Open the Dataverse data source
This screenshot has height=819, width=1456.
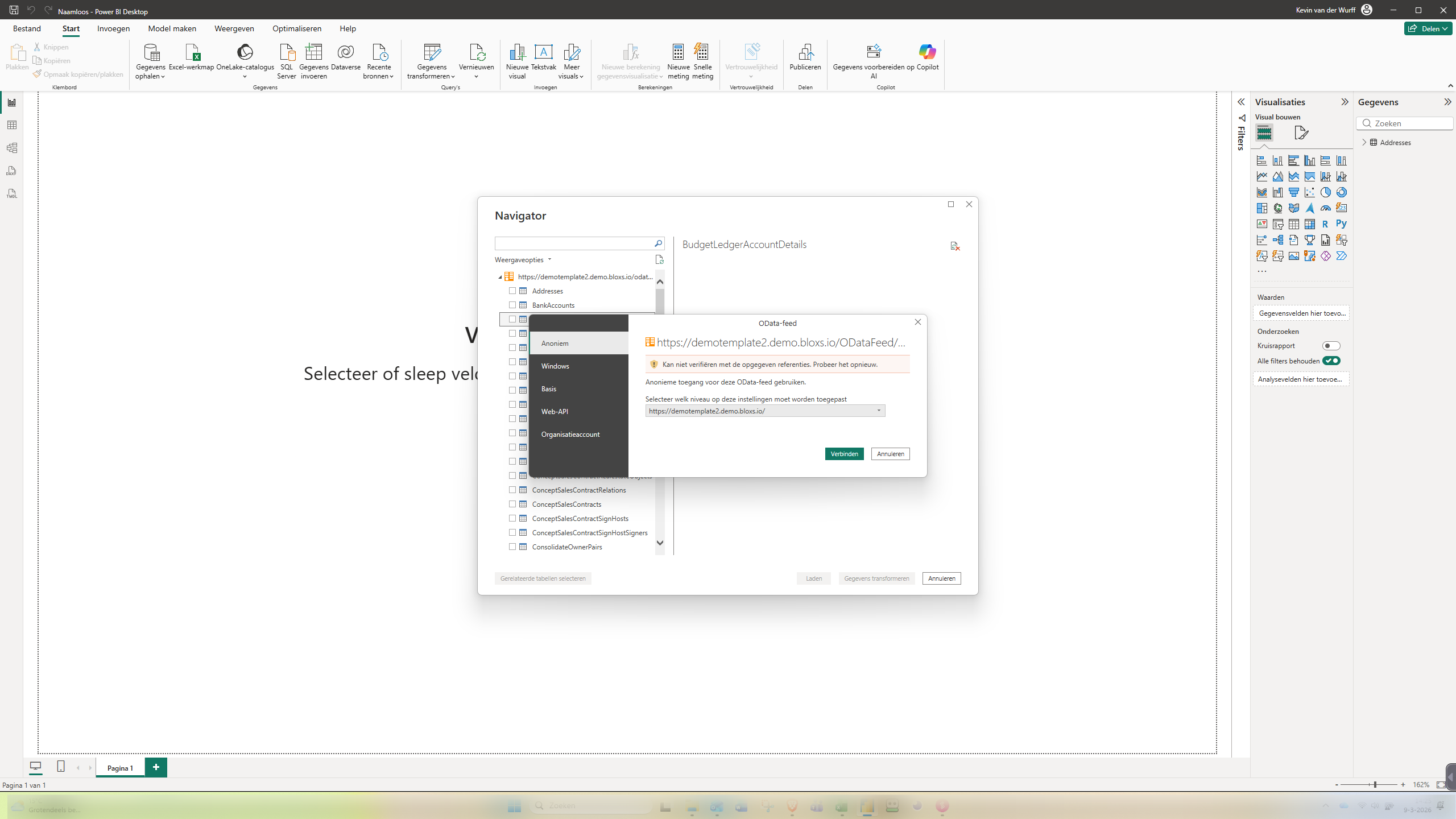tap(345, 53)
